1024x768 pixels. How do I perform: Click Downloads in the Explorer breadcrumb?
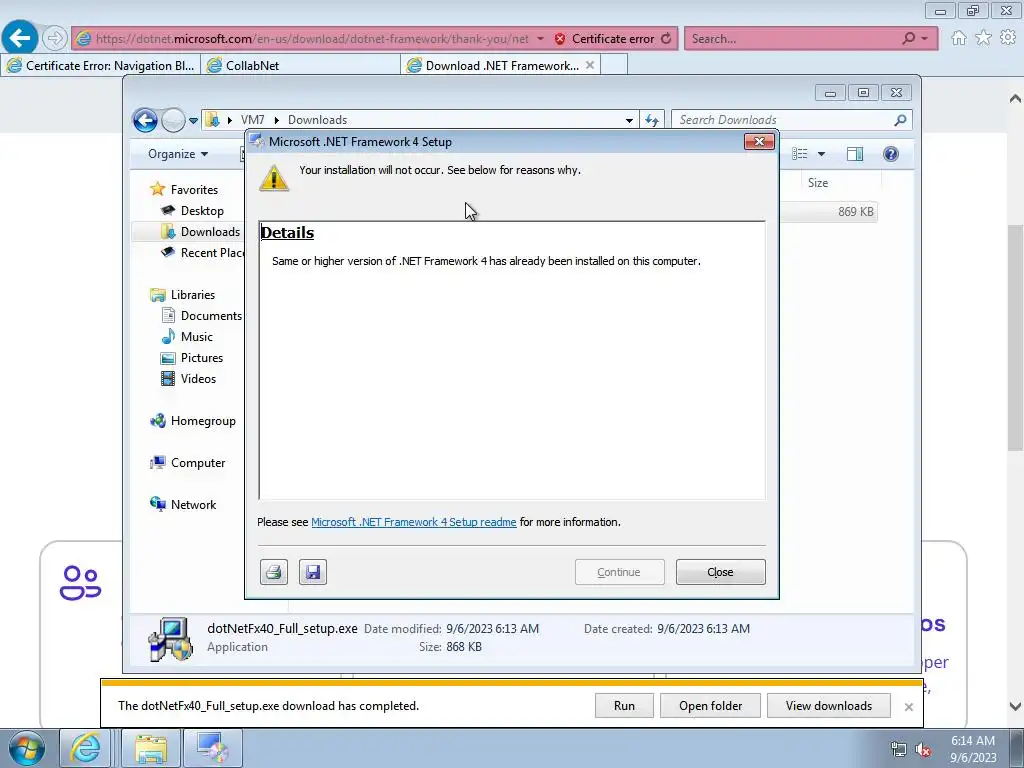(x=317, y=120)
